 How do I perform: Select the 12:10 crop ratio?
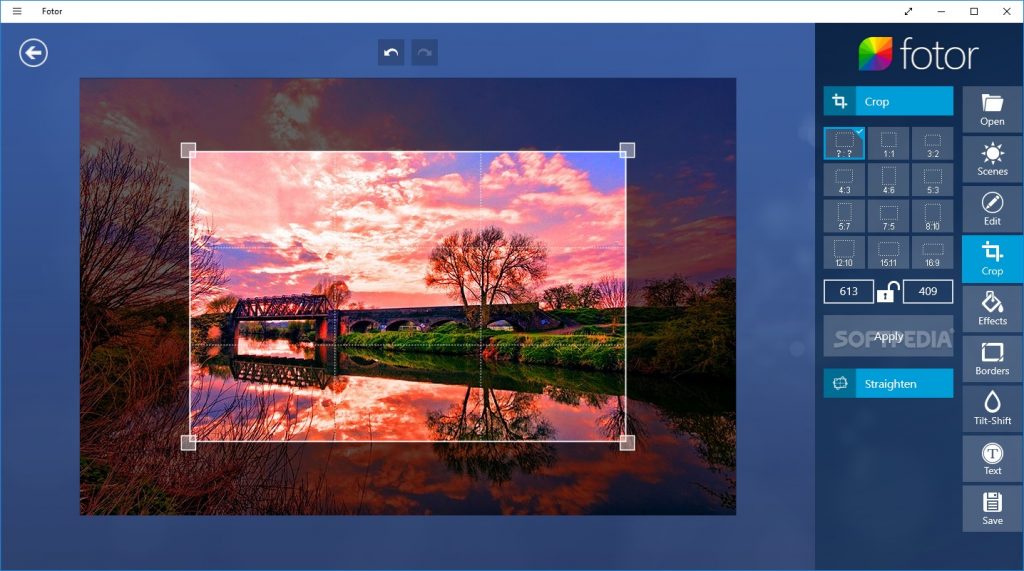point(844,253)
